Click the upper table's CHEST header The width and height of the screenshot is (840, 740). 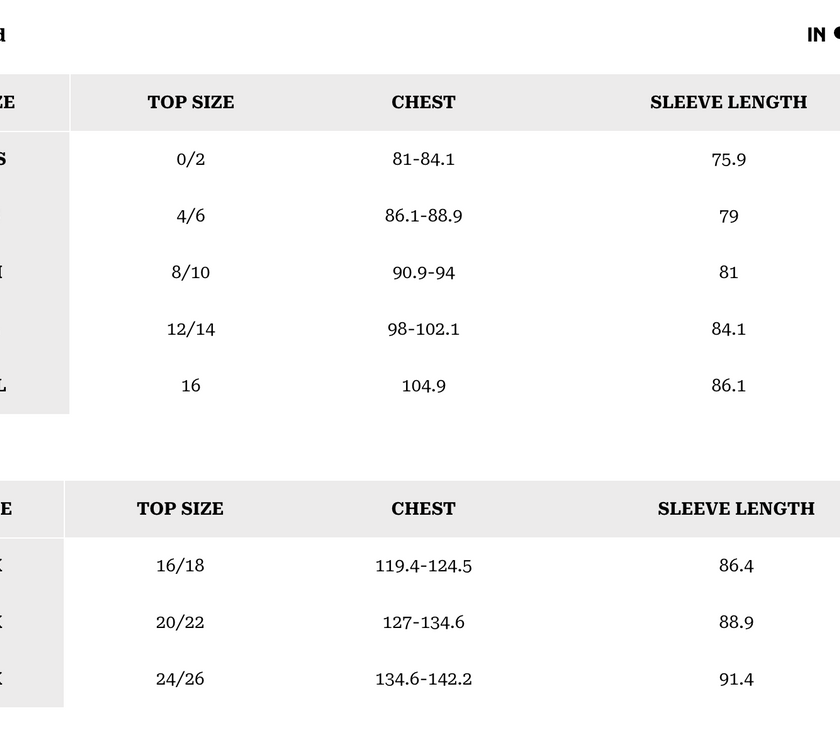pyautogui.click(x=423, y=102)
